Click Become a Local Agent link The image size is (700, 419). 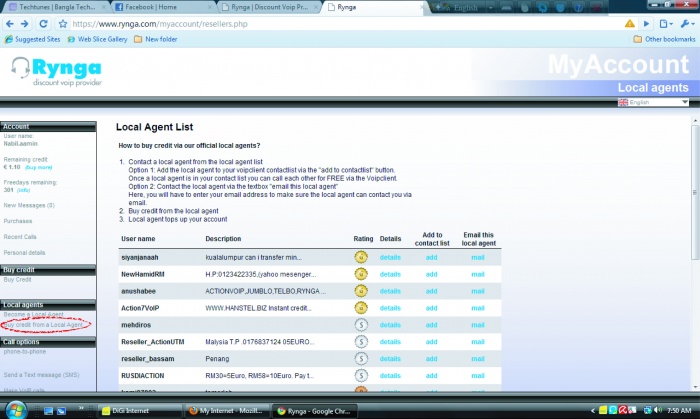33,315
